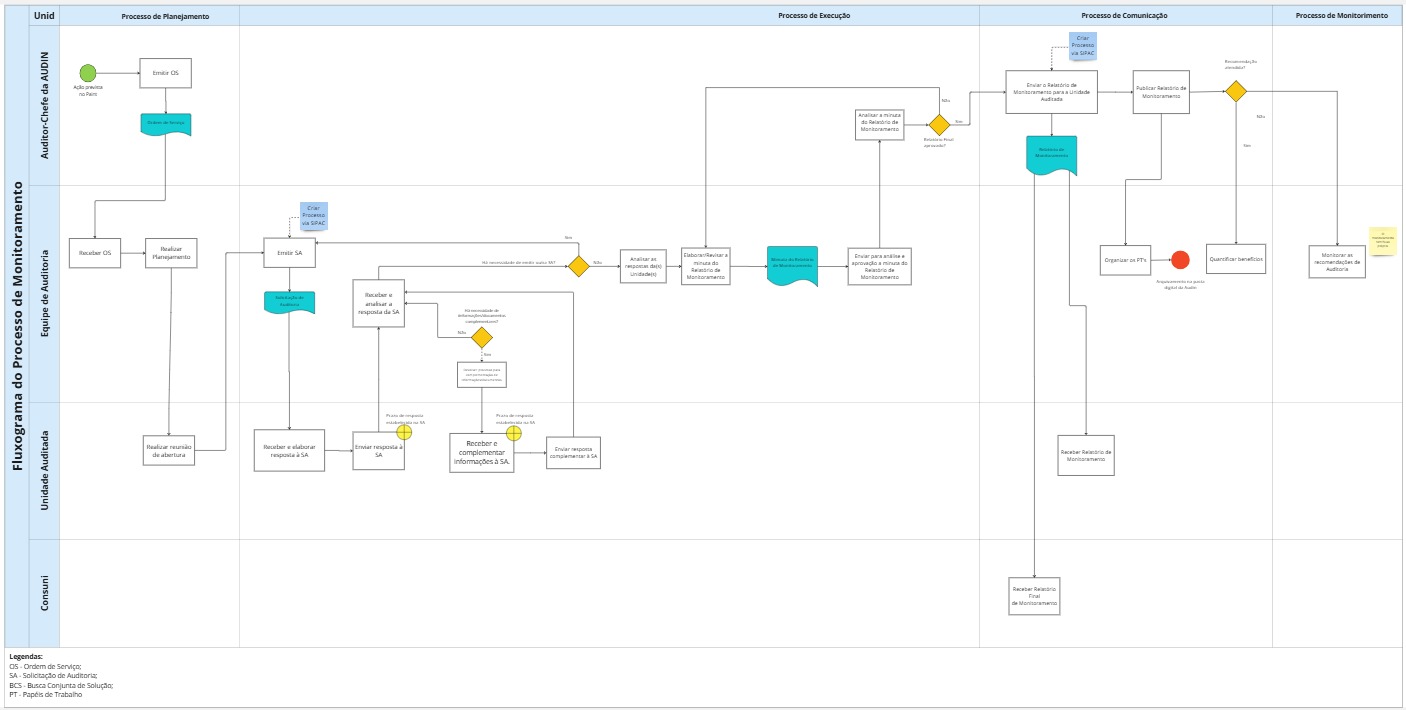Select the 'Recomendação atendida?' decision diamond
The height and width of the screenshot is (710, 1406).
pyautogui.click(x=1236, y=91)
